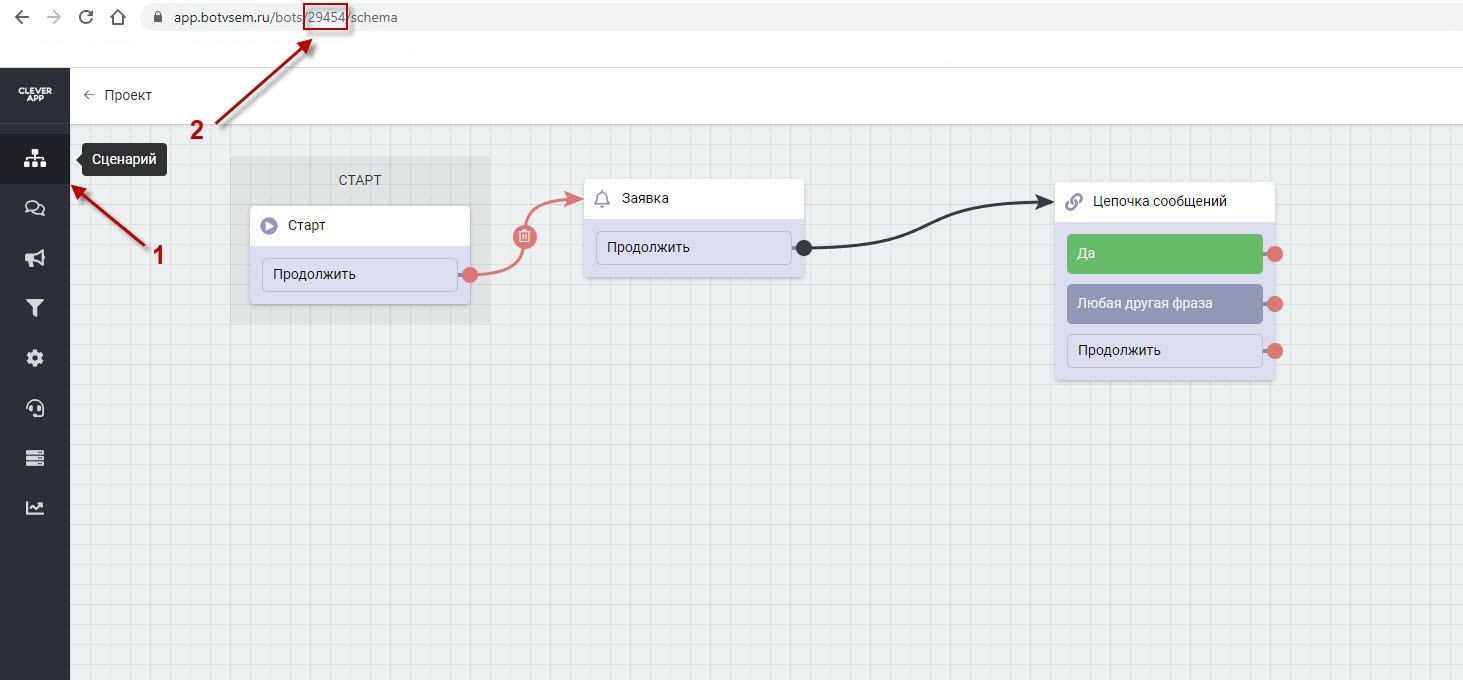Image resolution: width=1463 pixels, height=680 pixels.
Task: Select the Любая другая фраза option
Action: tap(1164, 303)
